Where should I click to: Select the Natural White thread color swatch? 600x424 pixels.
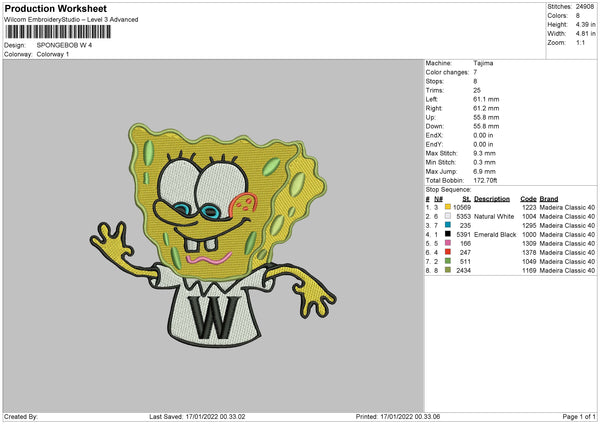pyautogui.click(x=448, y=216)
